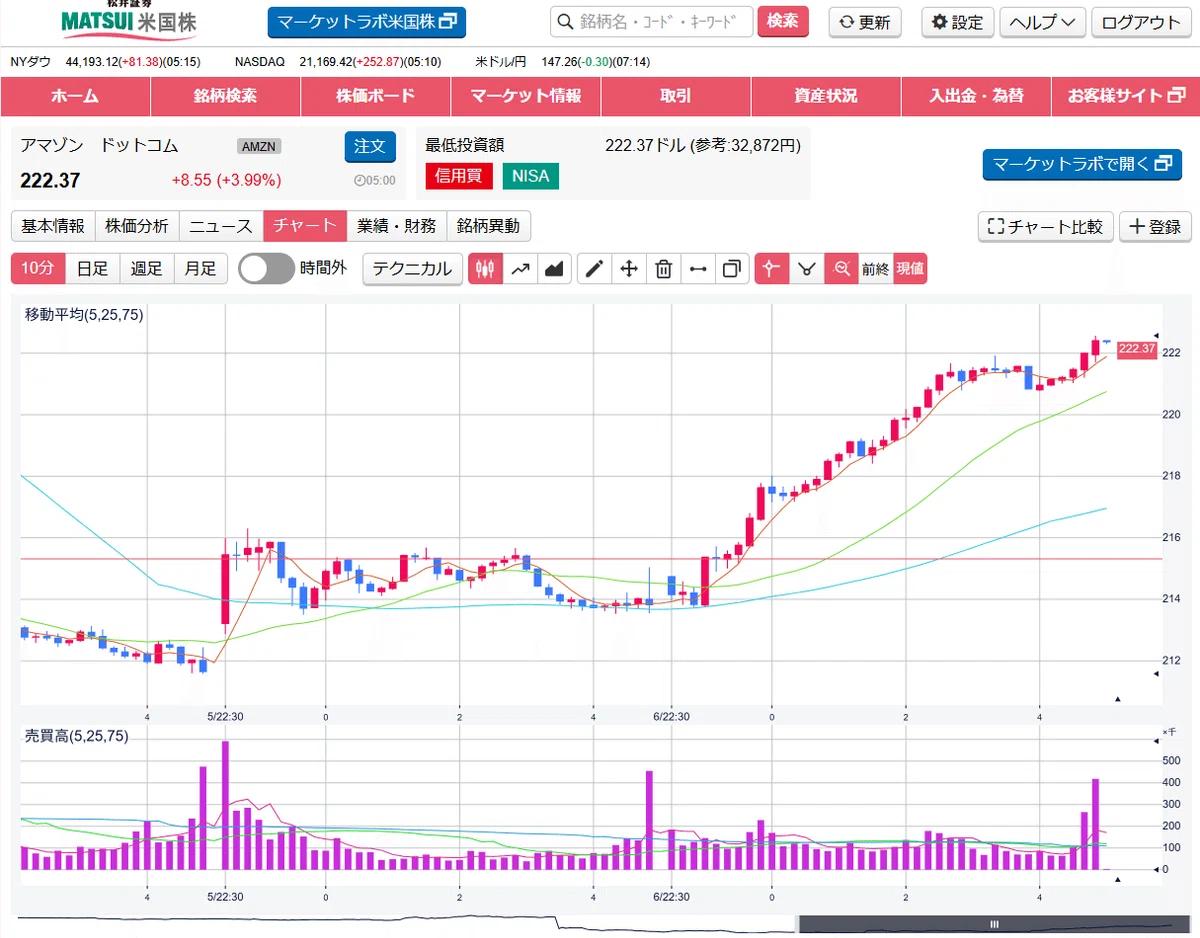Select the move (four-arrow) tool

pos(629,269)
